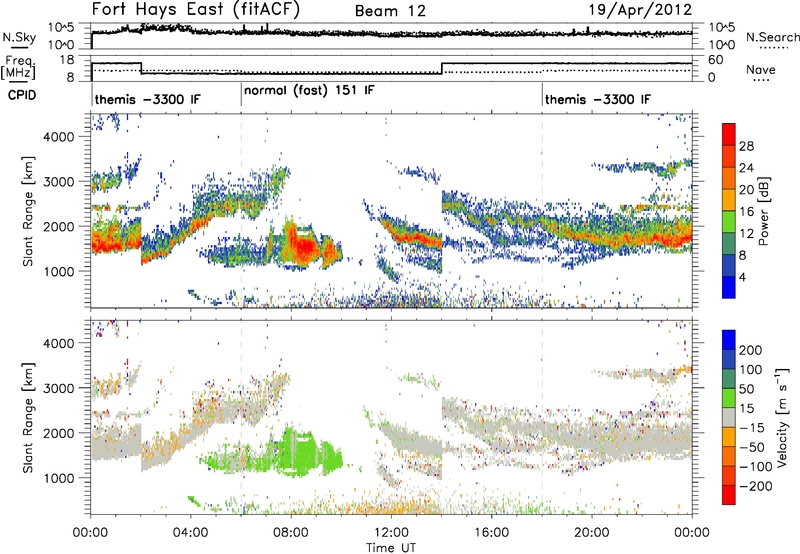Click the date '19/Apr/2012'
The image size is (800, 554).
coord(640,10)
